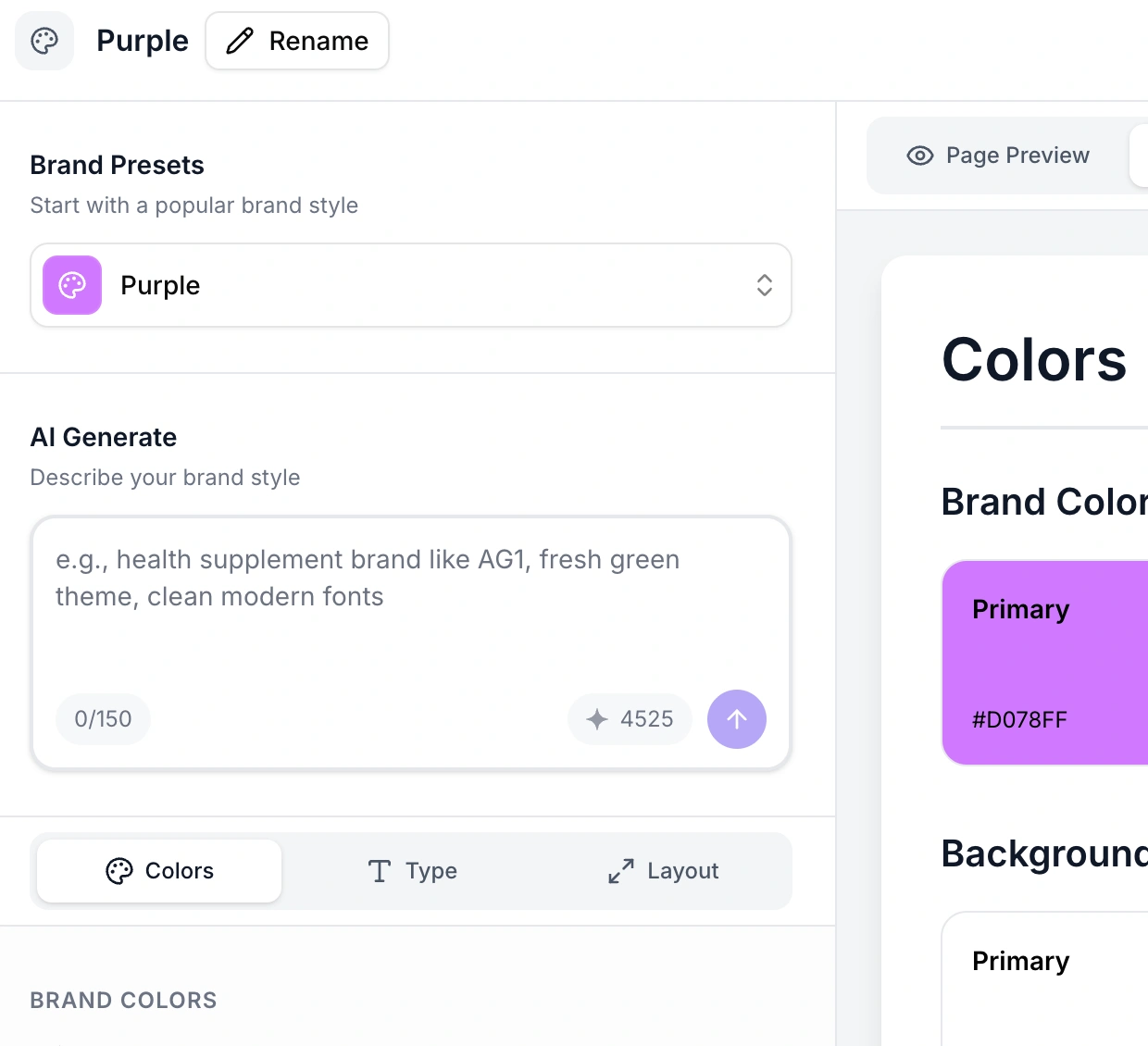1148x1046 pixels.
Task: Select the white Background Primary swatch
Action: pyautogui.click(x=1044, y=979)
